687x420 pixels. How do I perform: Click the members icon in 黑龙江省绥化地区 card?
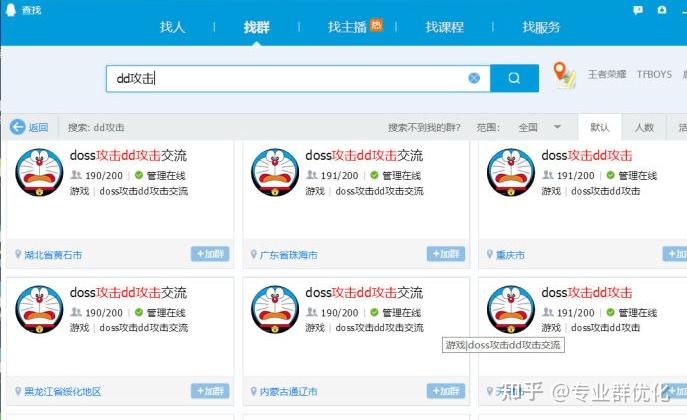click(76, 312)
